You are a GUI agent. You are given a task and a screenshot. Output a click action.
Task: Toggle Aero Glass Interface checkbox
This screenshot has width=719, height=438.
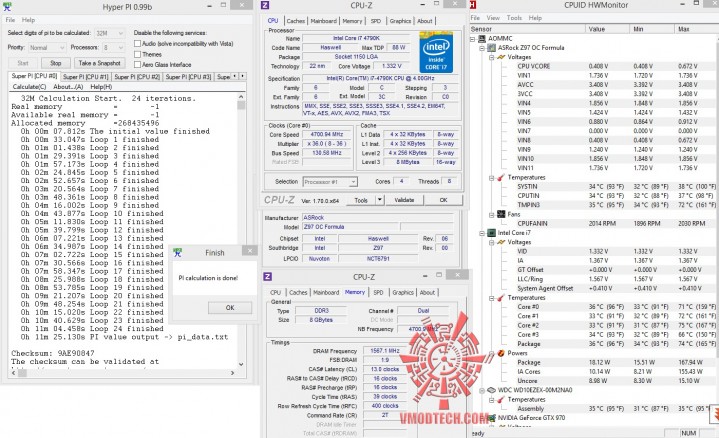(137, 65)
